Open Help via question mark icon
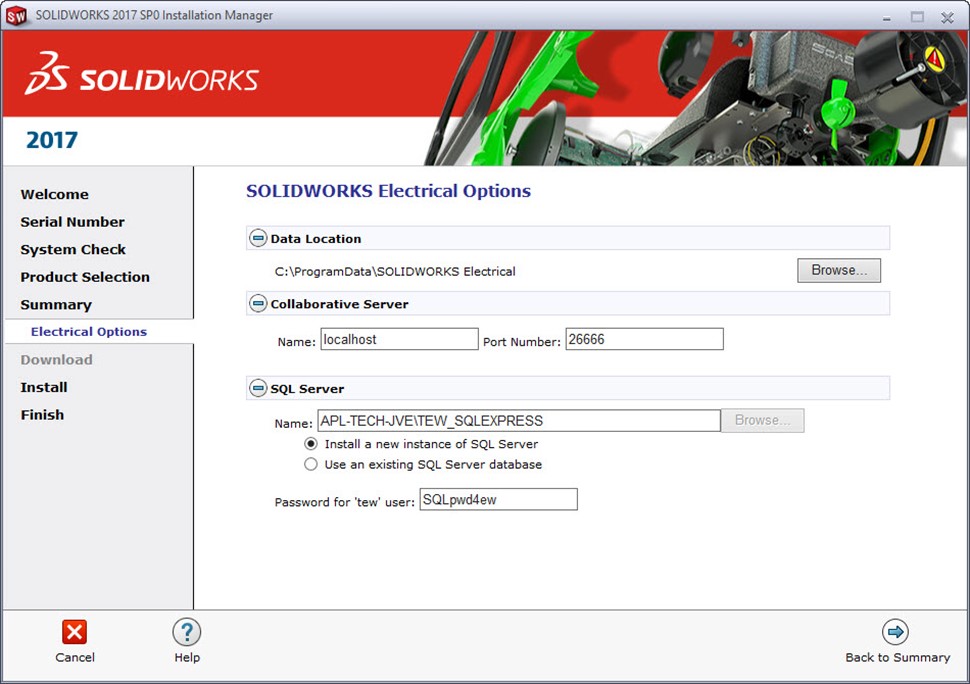Screen dimensions: 970x684 (x=187, y=631)
